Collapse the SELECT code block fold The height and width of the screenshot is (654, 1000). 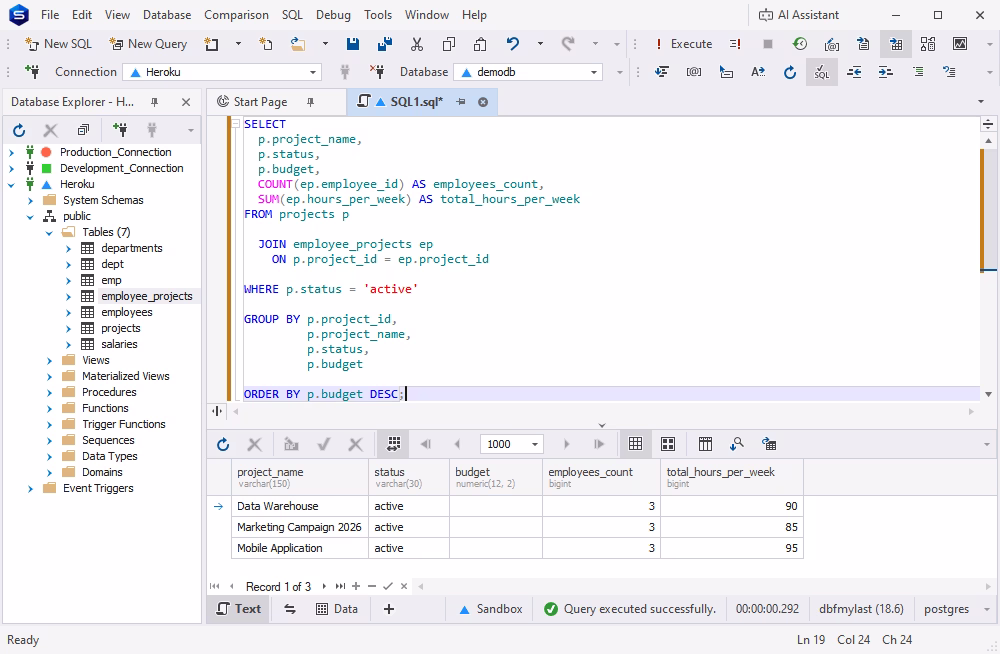pos(235,124)
